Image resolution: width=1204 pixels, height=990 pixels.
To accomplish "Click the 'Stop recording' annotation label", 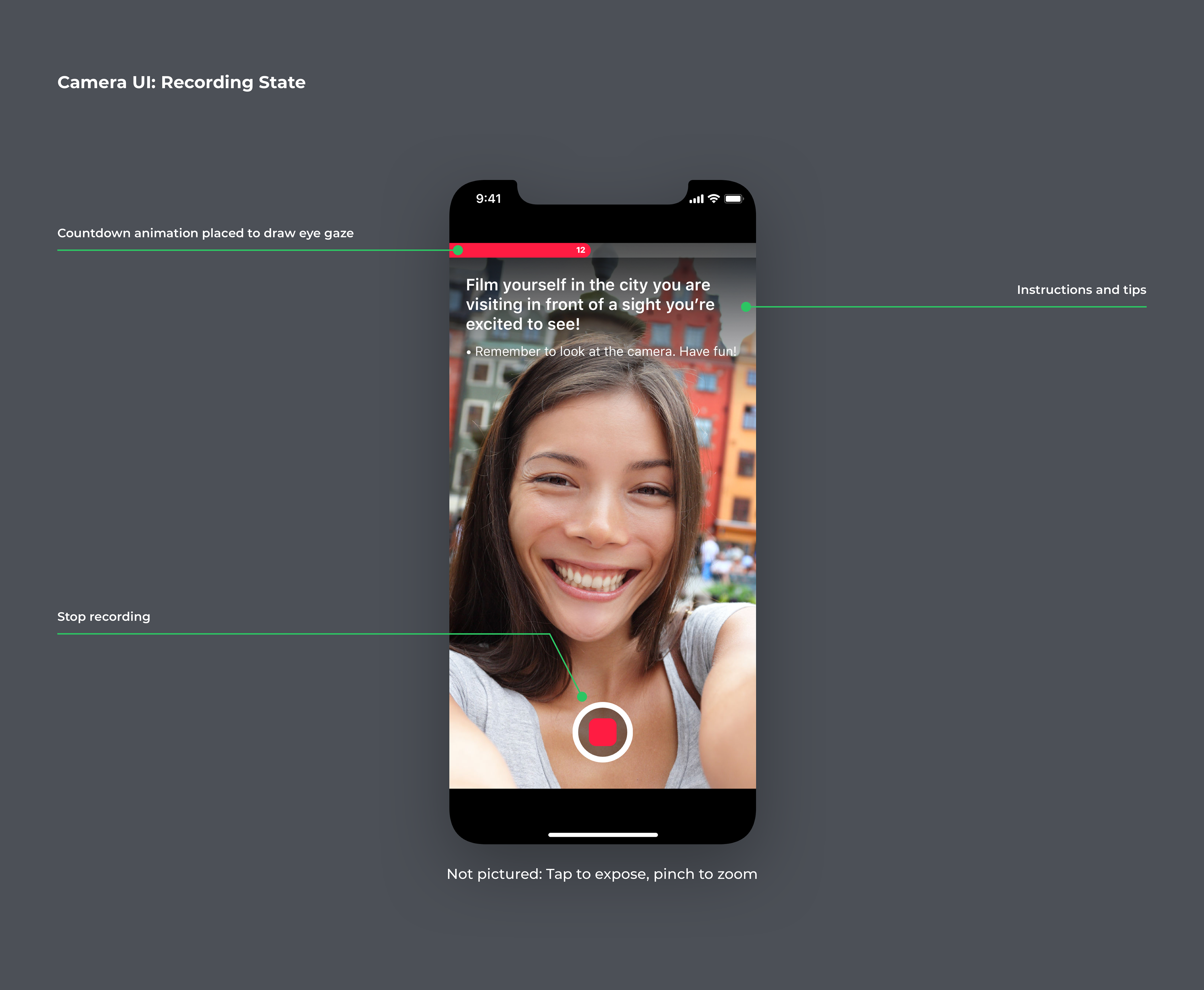I will click(104, 617).
